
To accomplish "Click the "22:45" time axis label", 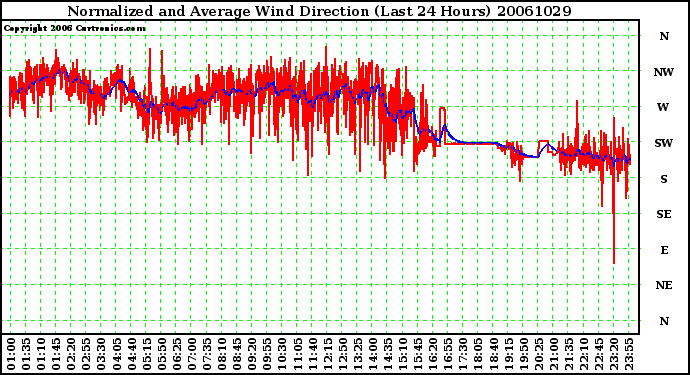I will 599,354.
